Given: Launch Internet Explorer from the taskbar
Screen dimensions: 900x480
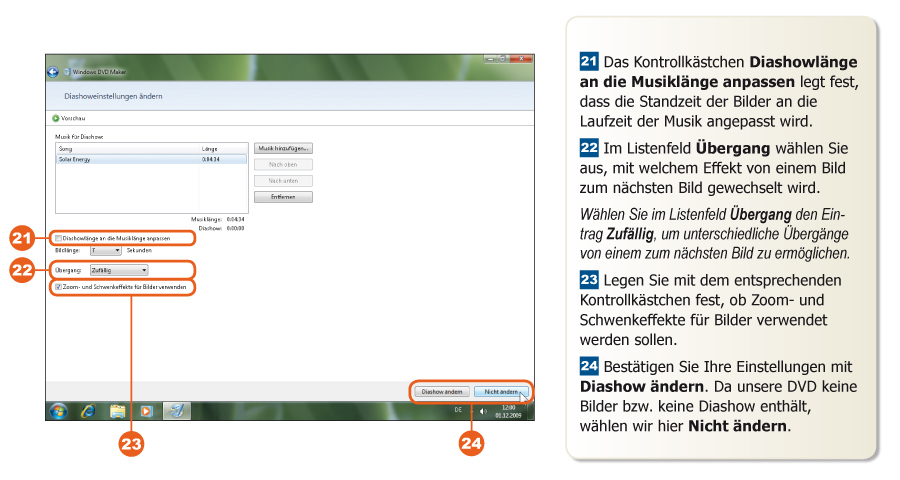Looking at the screenshot, I should click(x=88, y=410).
